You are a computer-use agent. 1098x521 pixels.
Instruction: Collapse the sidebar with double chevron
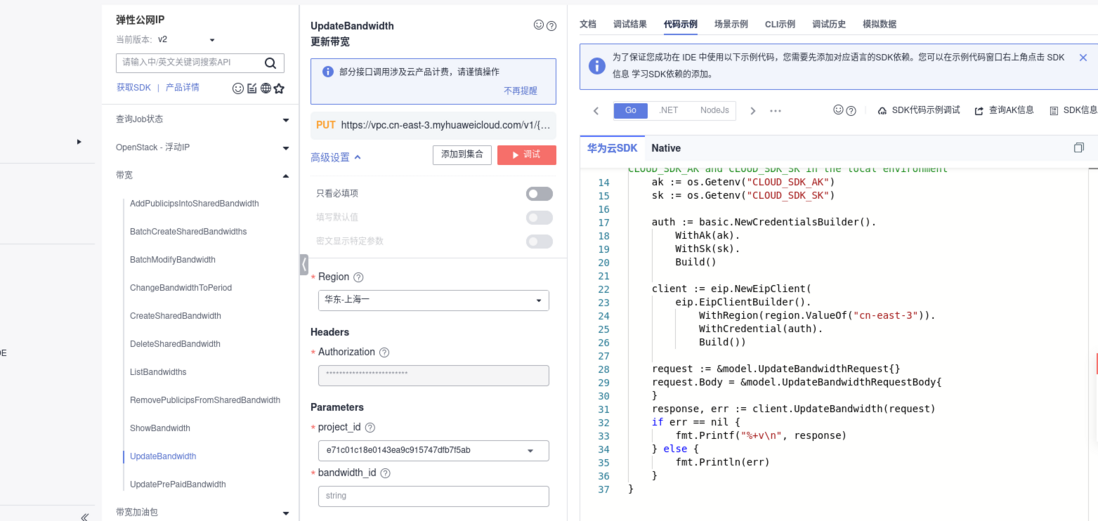click(85, 517)
